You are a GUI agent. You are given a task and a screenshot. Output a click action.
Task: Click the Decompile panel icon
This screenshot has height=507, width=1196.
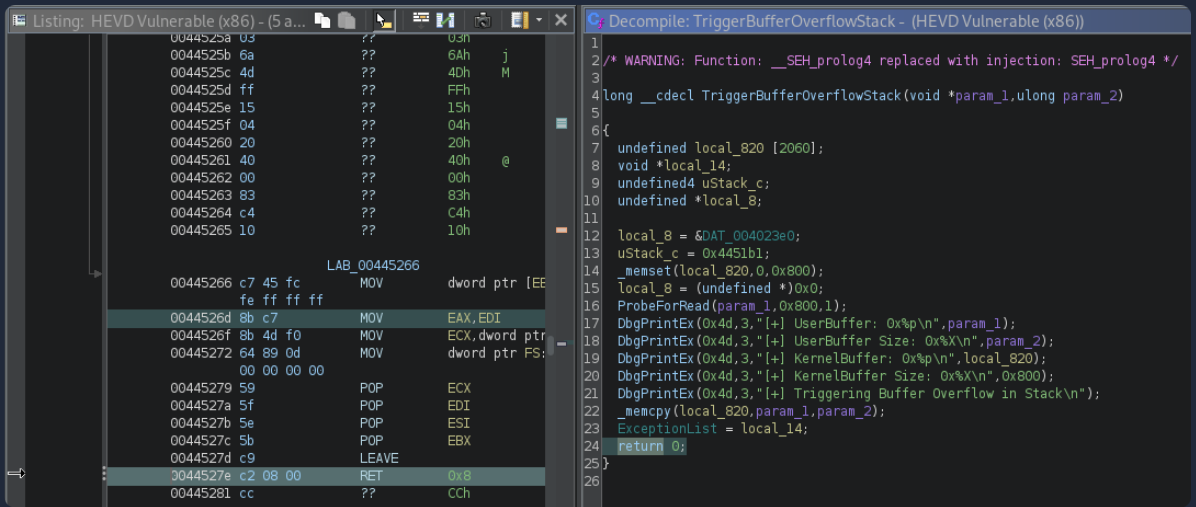594,20
